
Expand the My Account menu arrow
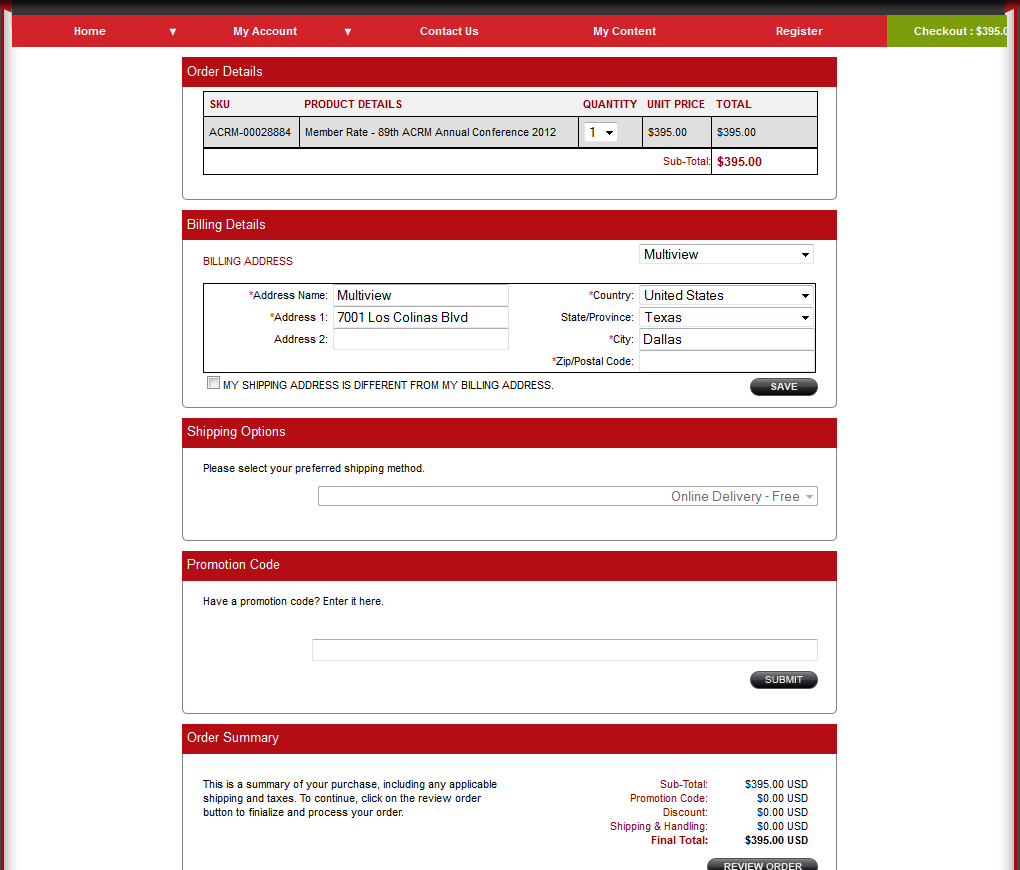(x=348, y=31)
